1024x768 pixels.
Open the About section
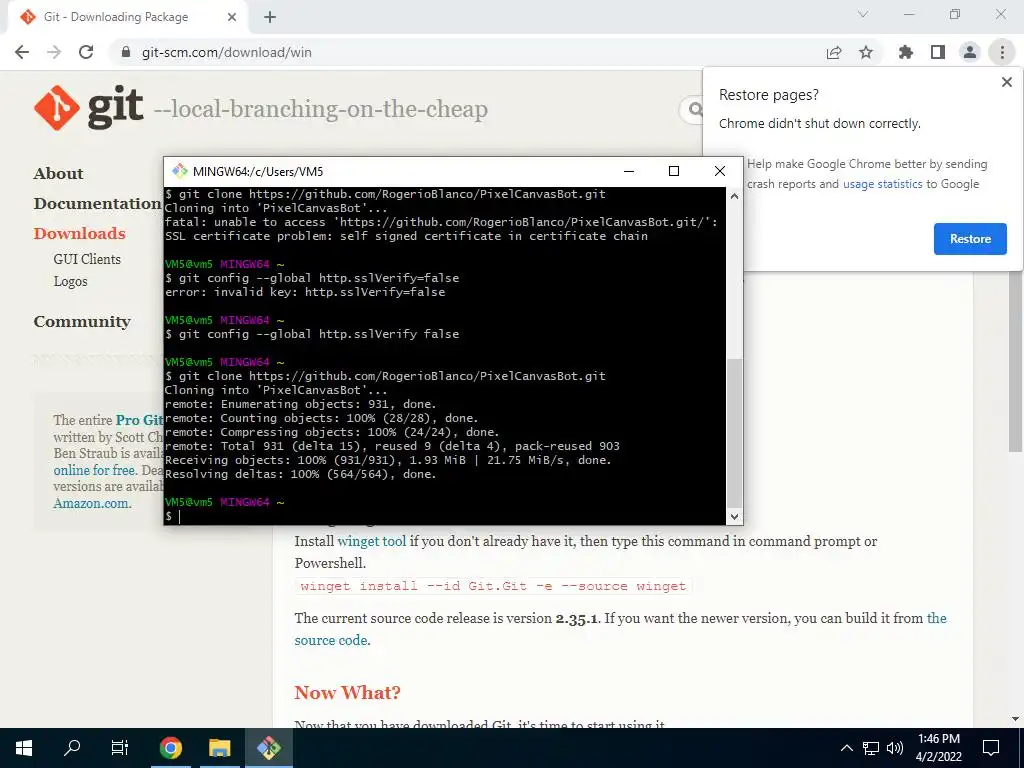58,174
